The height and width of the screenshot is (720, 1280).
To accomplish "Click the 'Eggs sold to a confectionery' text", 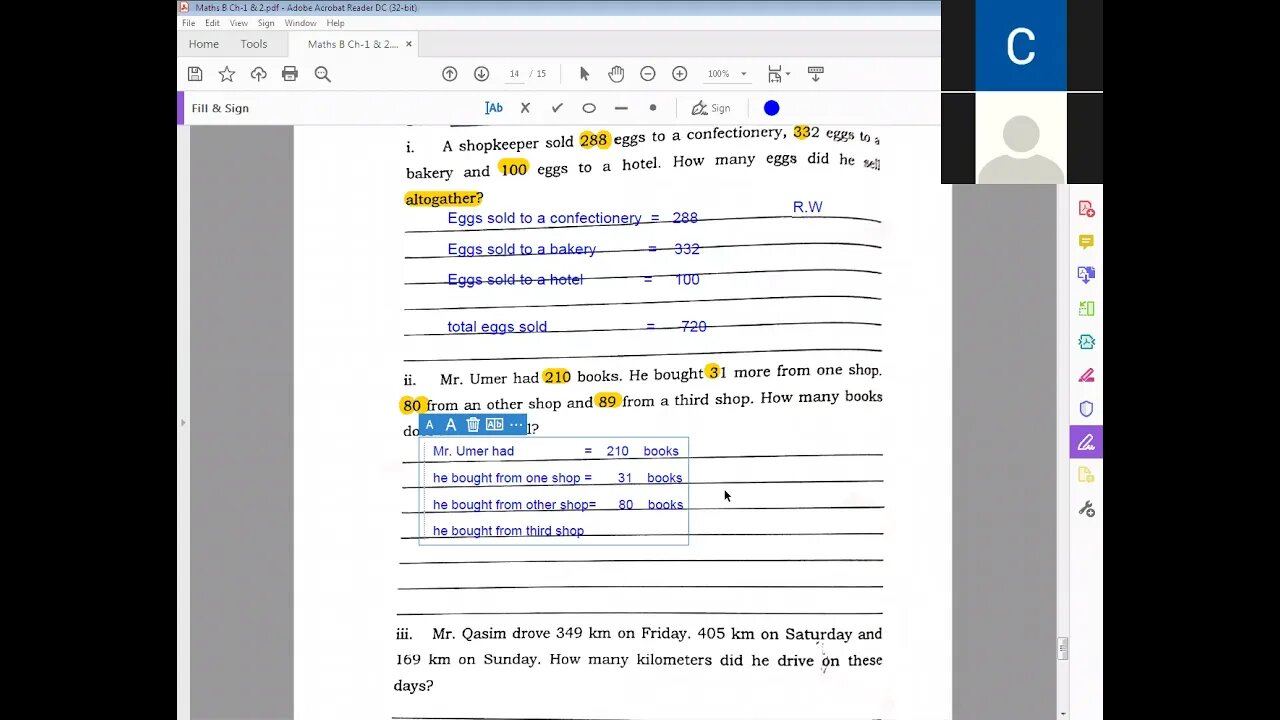I will pos(544,218).
